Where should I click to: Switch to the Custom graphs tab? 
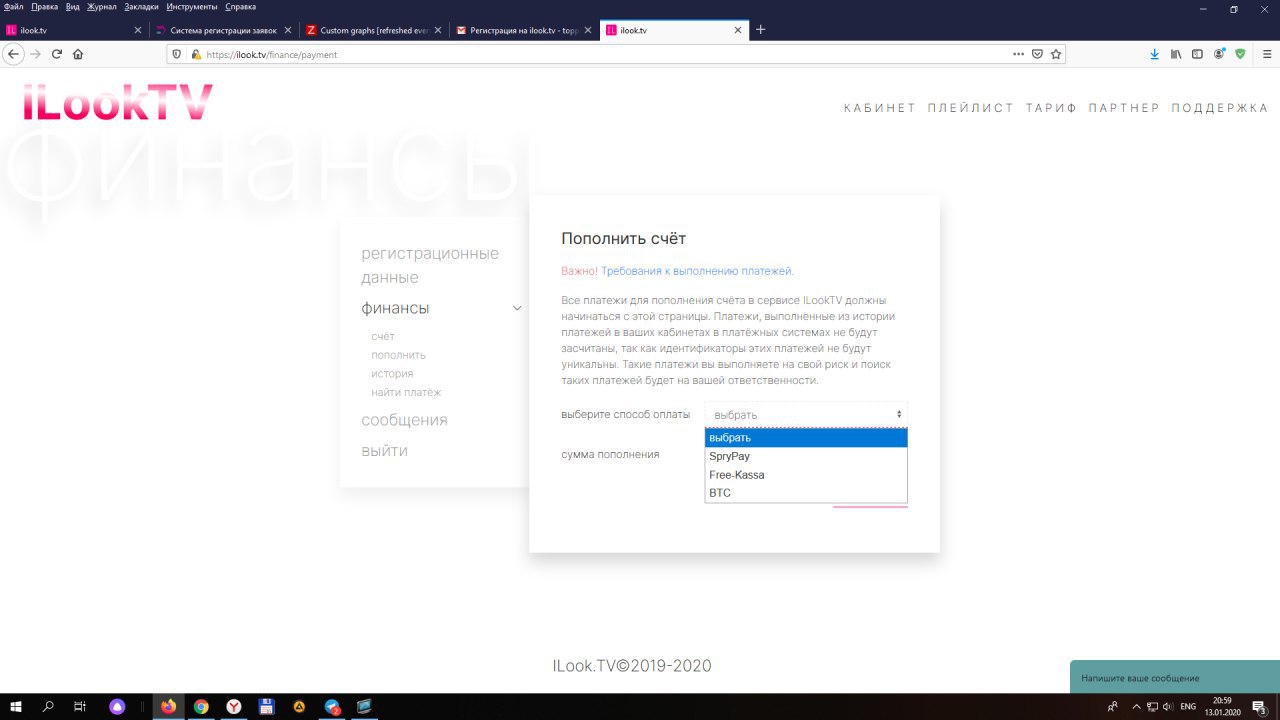[374, 30]
